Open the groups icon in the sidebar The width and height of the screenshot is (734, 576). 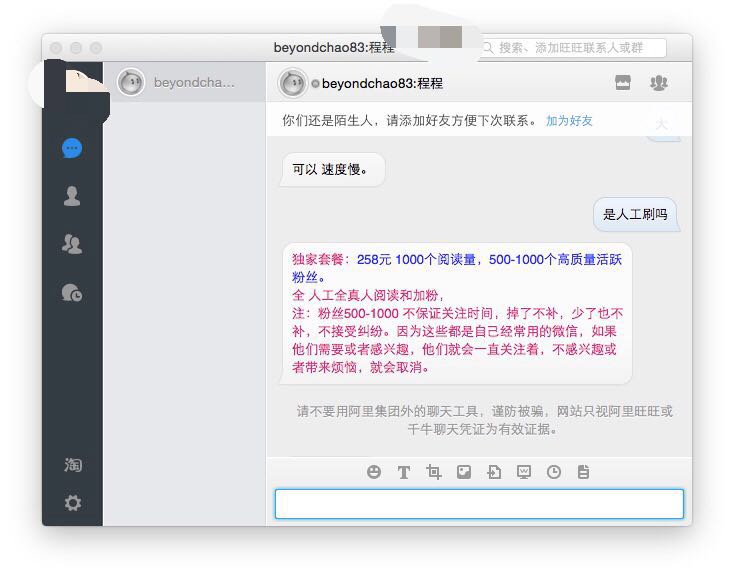[x=72, y=244]
